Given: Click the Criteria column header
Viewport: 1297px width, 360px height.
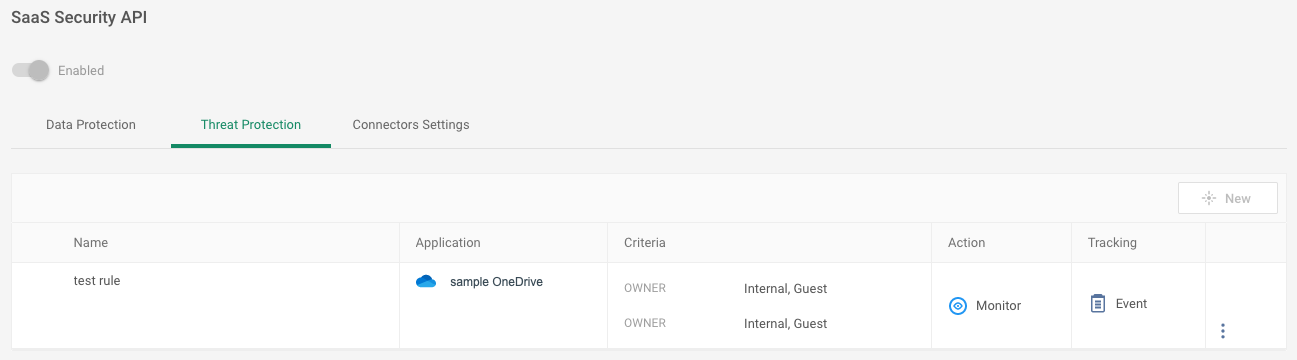Looking at the screenshot, I should (645, 243).
